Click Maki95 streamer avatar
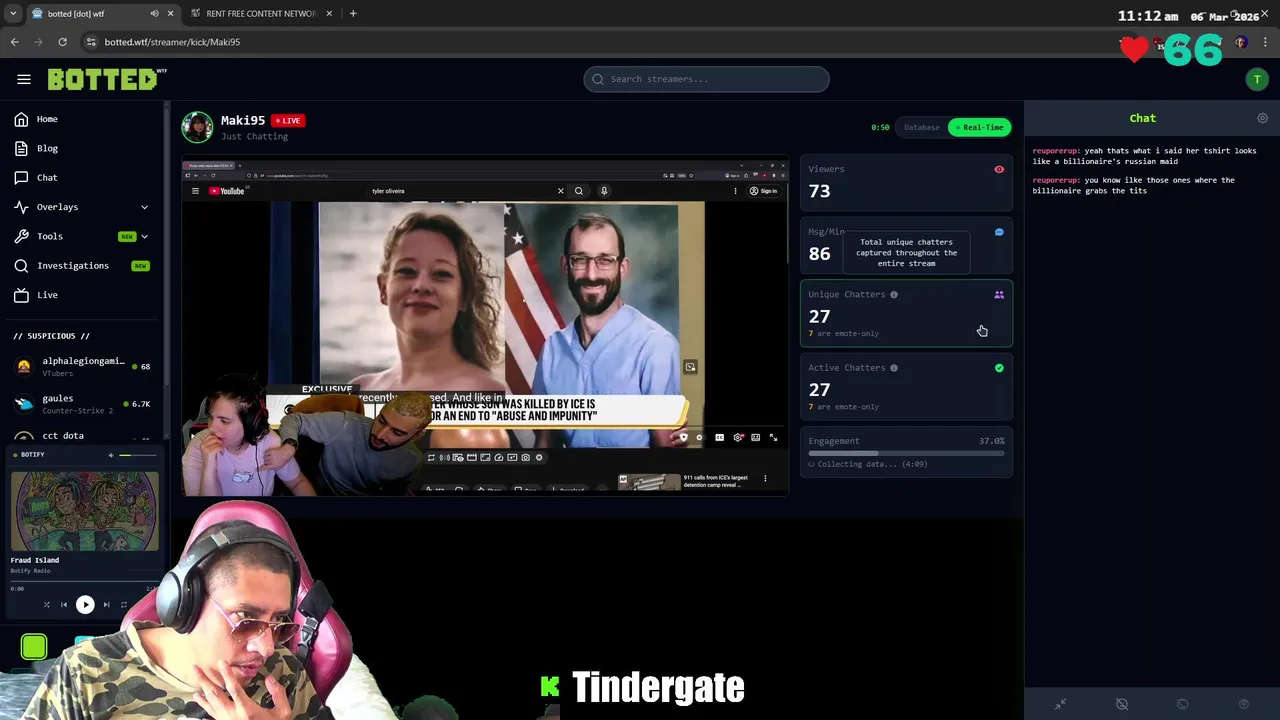 tap(197, 127)
